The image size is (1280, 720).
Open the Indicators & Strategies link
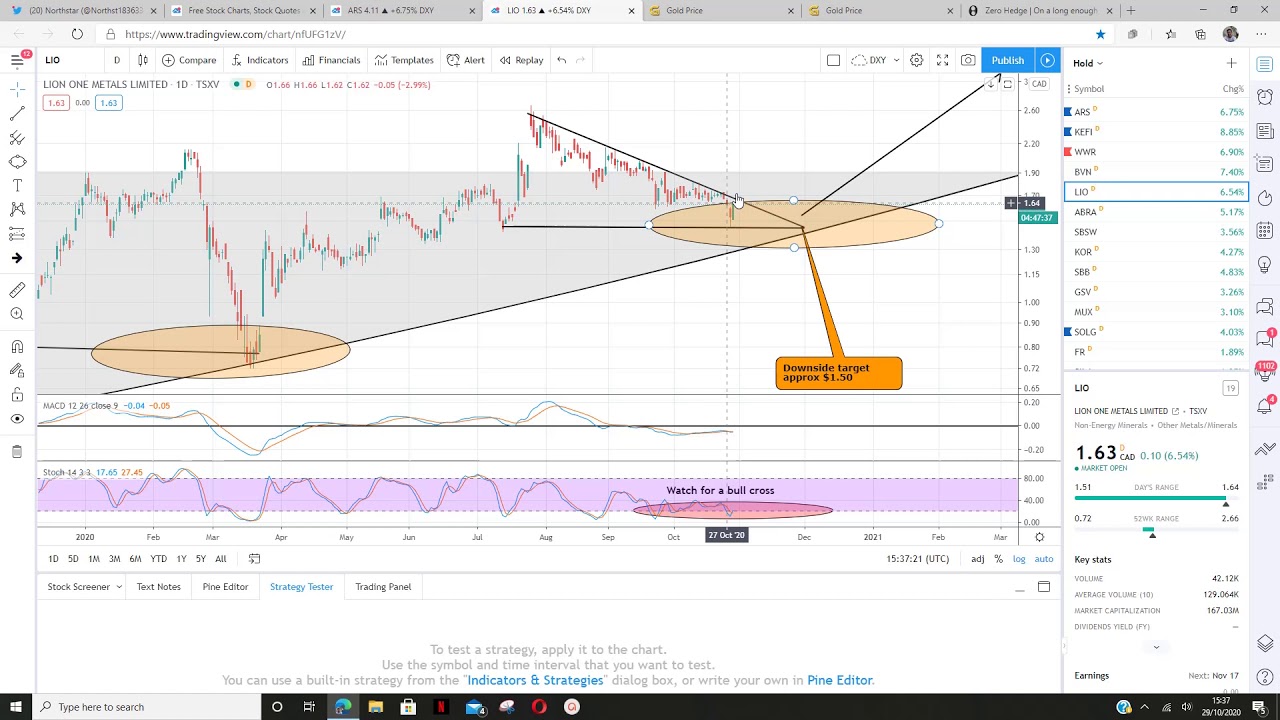(535, 680)
